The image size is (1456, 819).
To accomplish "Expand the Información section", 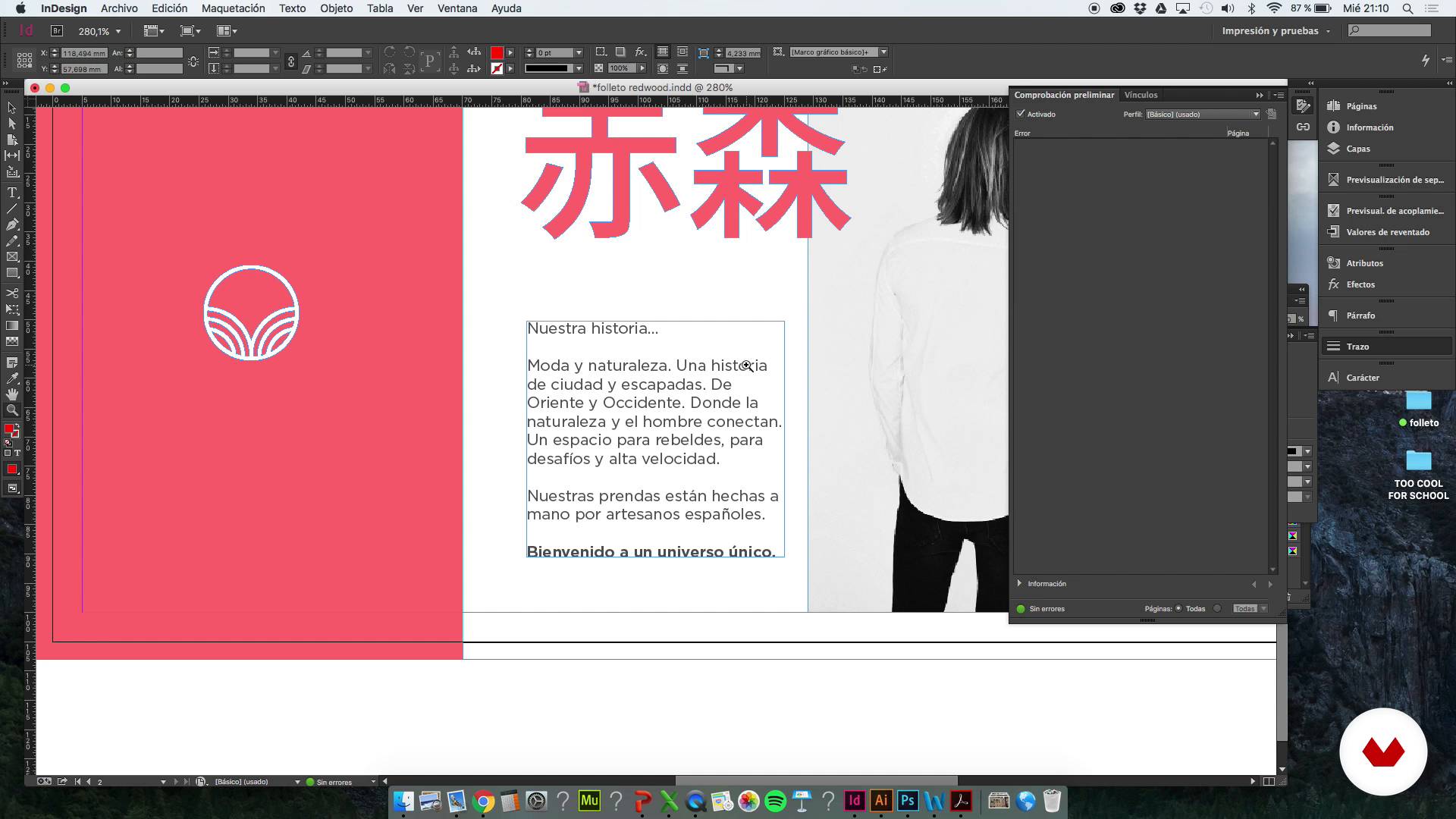I will (1020, 583).
